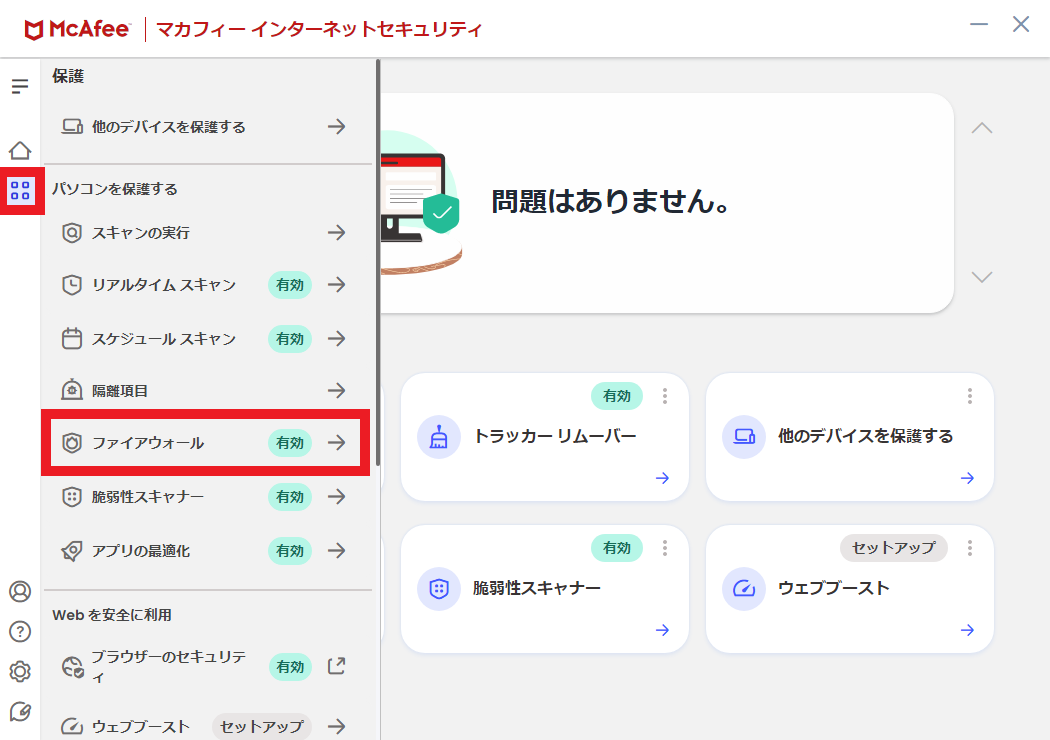Expand スキャンの実行 with its arrow
The image size is (1050, 740).
[337, 232]
